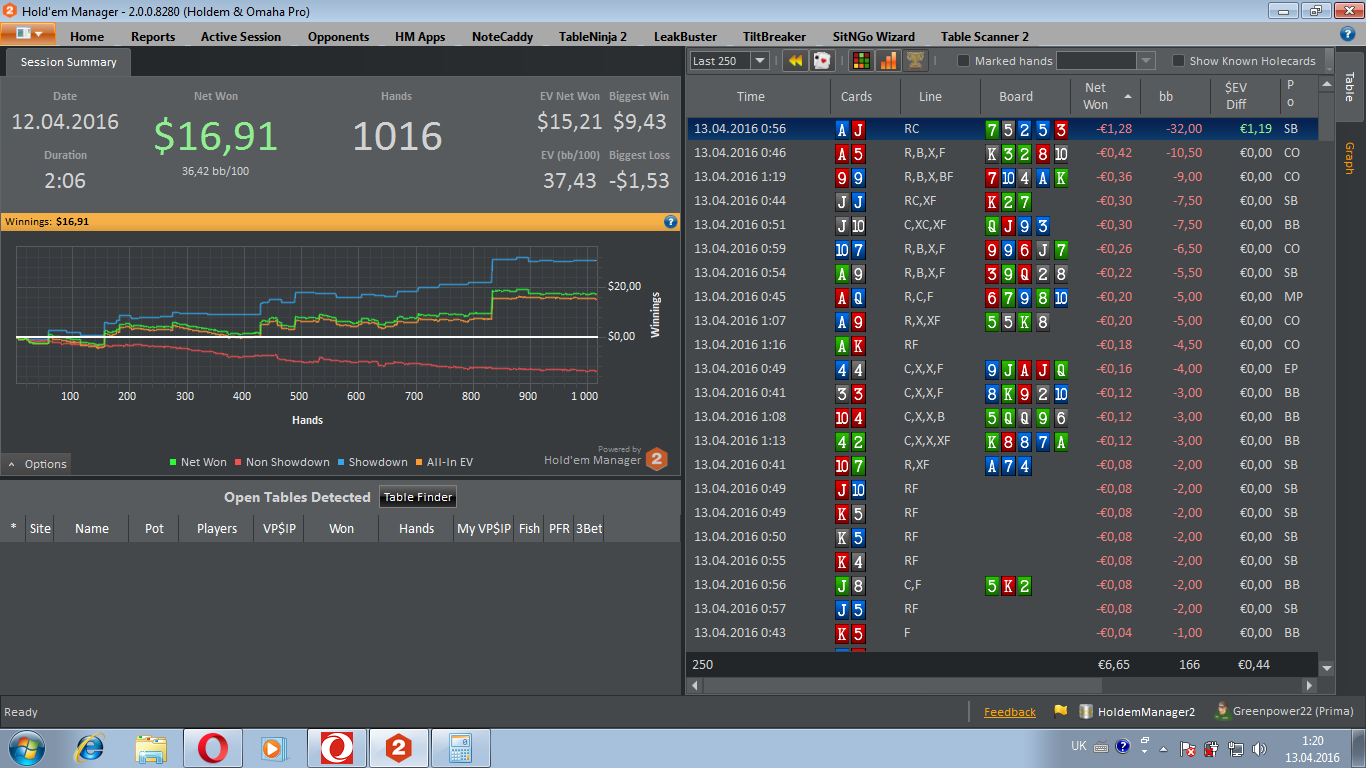This screenshot has width=1366, height=768.
Task: Click the trophy icon in hands toolbar
Action: tap(914, 61)
